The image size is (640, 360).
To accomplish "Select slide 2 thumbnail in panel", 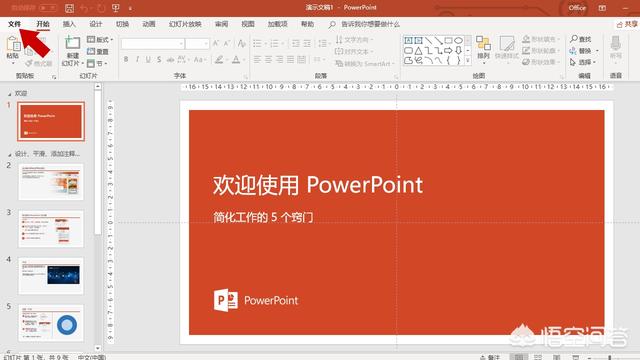I will (51, 182).
